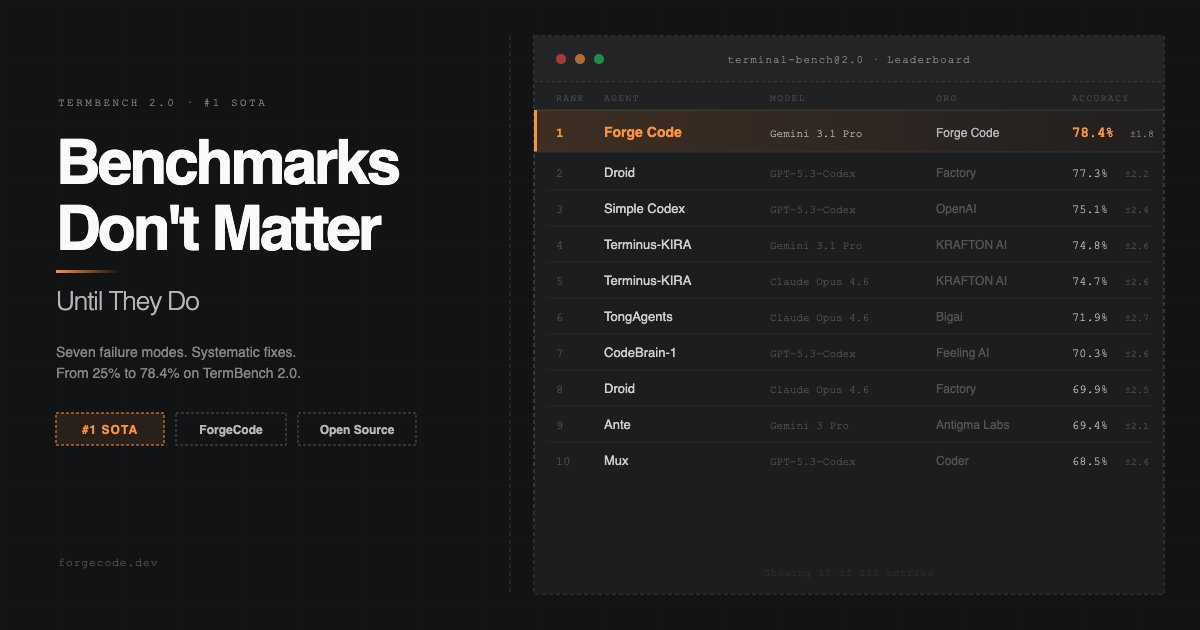Click the Benchmarks Don't Matter headline
The height and width of the screenshot is (630, 1200).
228,196
